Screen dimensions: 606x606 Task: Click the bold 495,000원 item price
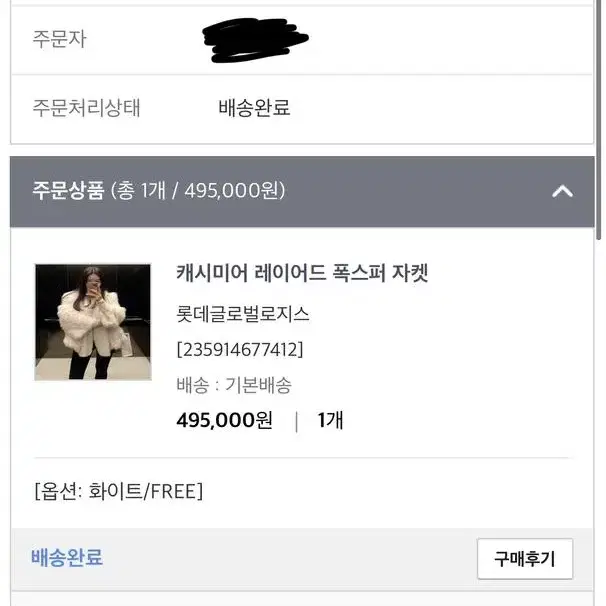tap(225, 420)
